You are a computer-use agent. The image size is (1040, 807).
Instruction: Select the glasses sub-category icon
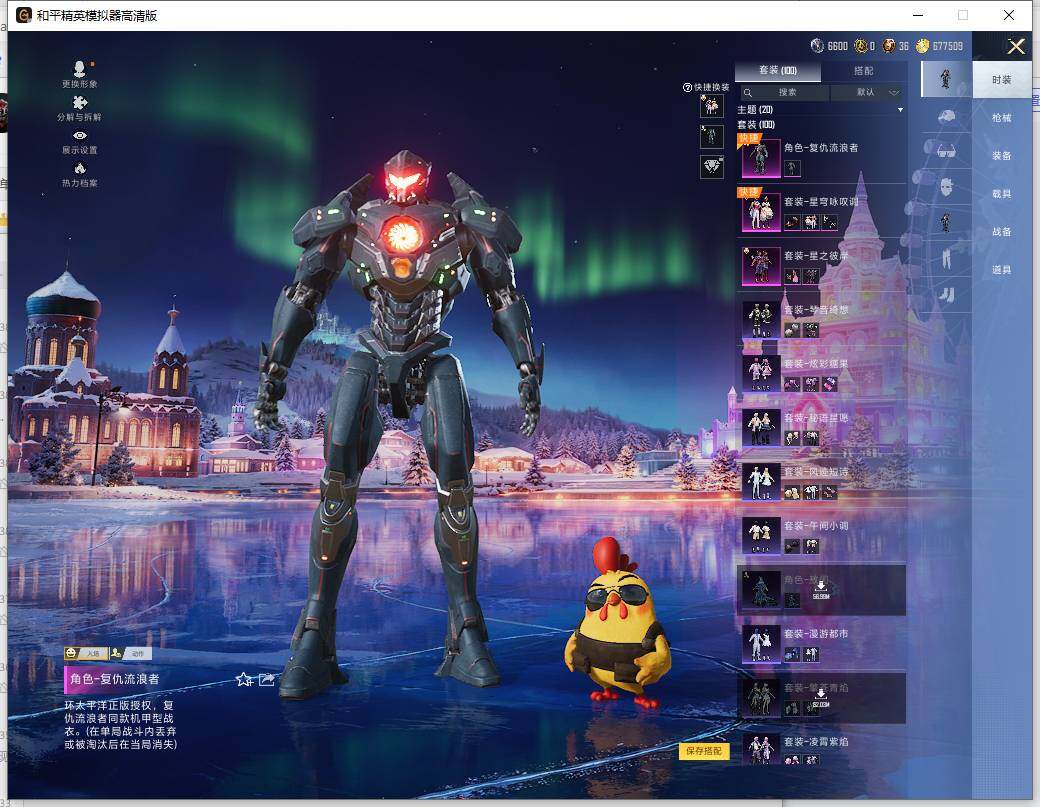[946, 152]
